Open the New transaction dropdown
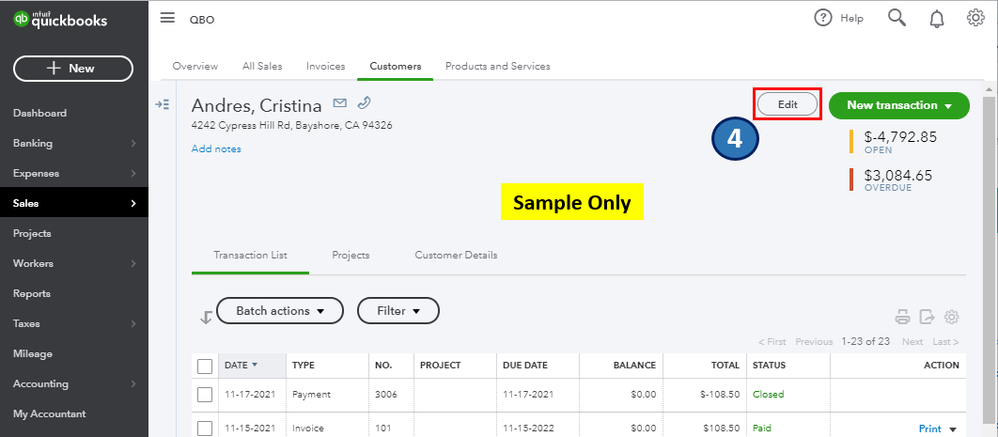 point(899,105)
